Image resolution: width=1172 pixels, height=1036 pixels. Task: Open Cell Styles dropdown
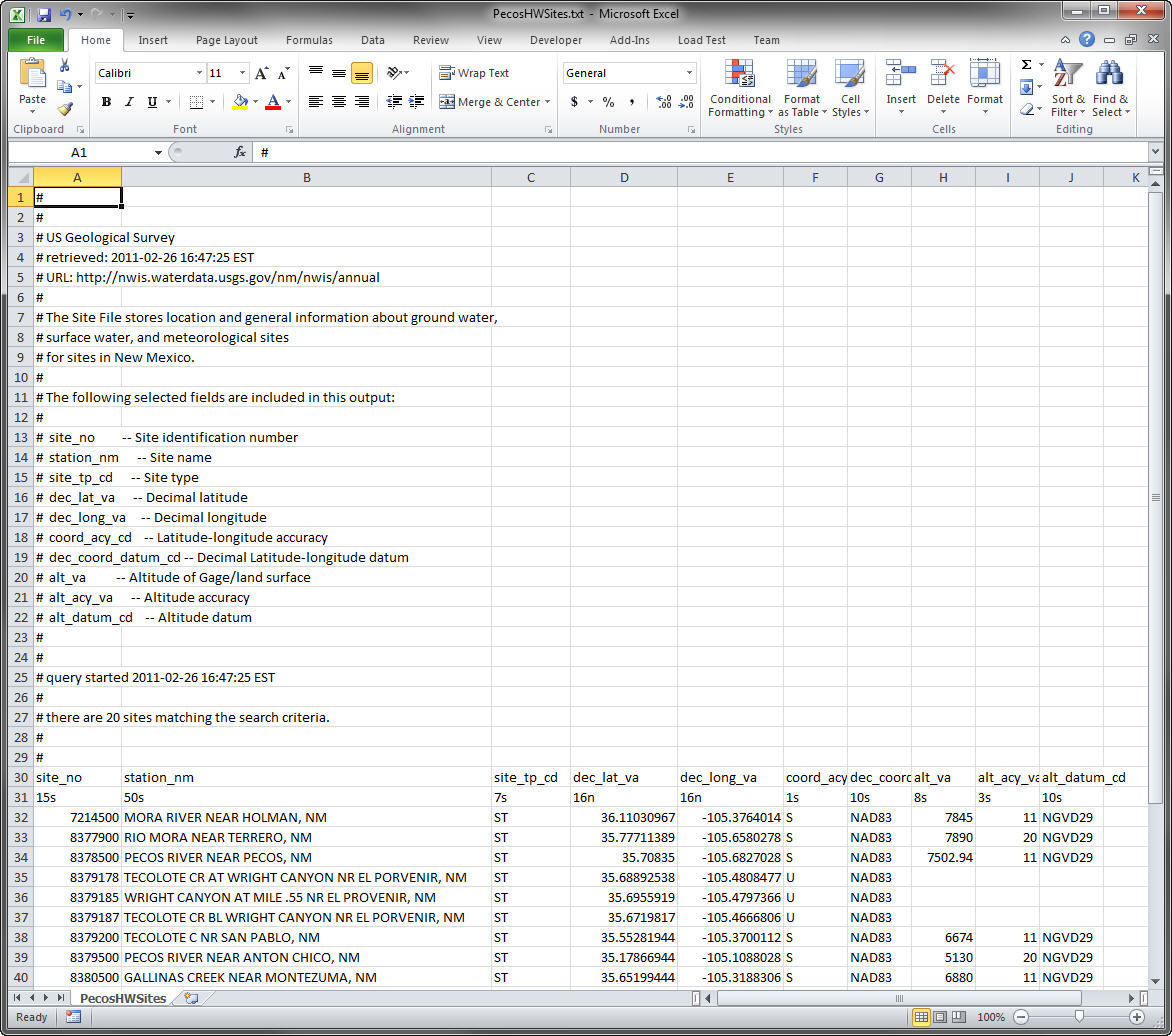tap(850, 87)
